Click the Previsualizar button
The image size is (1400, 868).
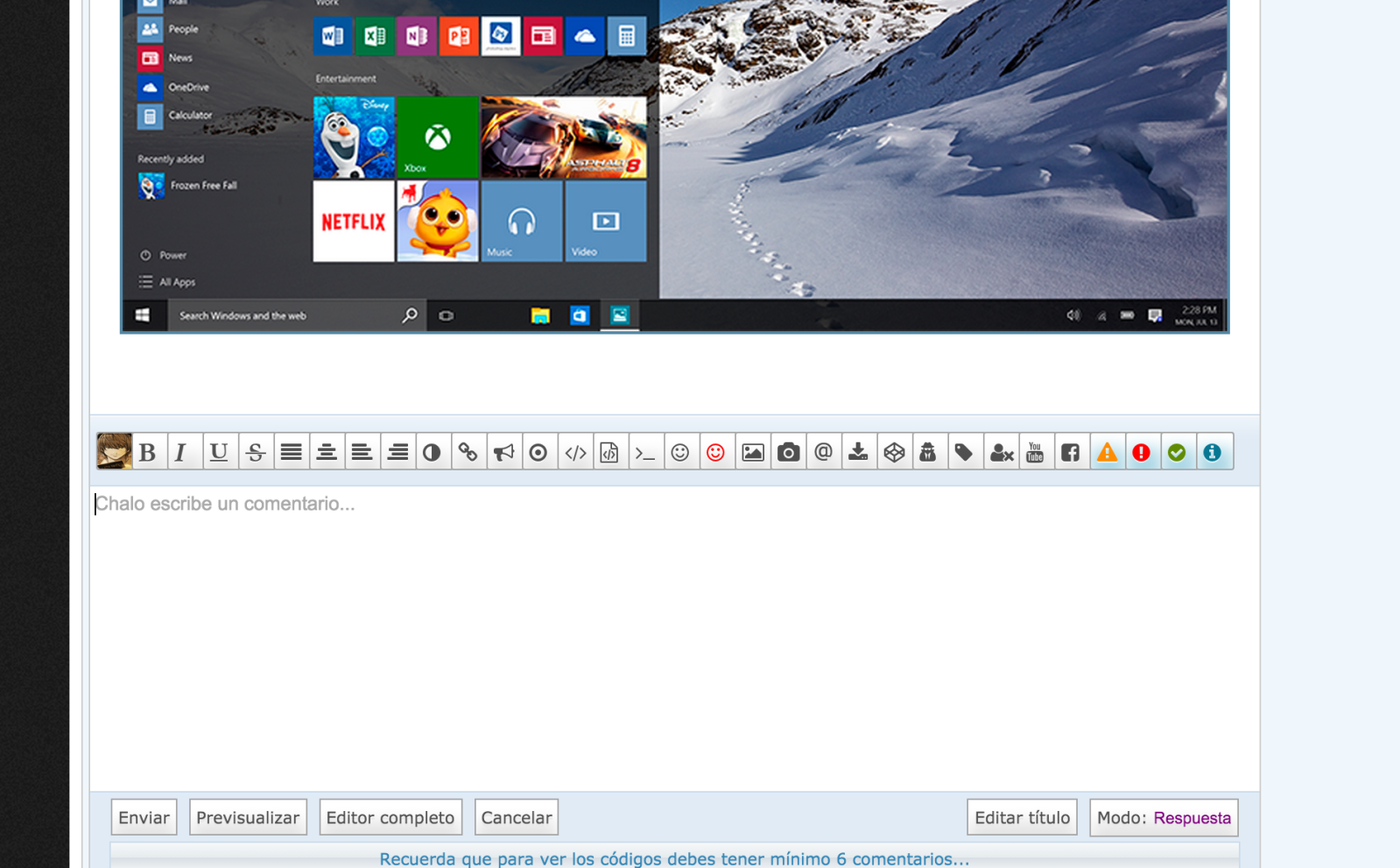click(x=248, y=817)
